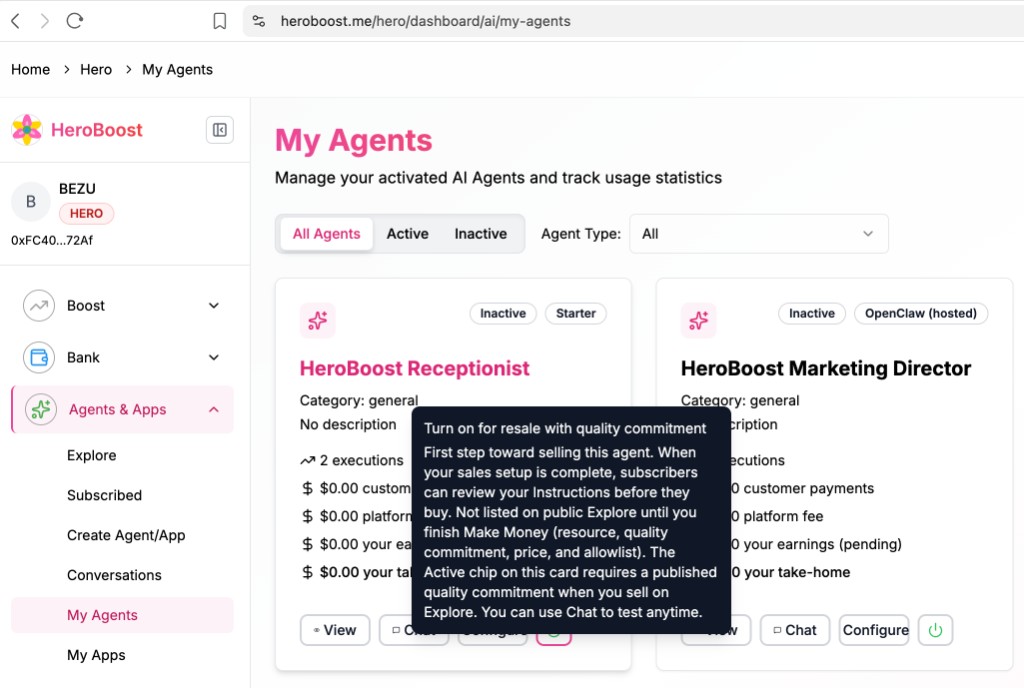This screenshot has width=1024, height=688.
Task: Click the HERO badge under BEZU
Action: point(86,213)
